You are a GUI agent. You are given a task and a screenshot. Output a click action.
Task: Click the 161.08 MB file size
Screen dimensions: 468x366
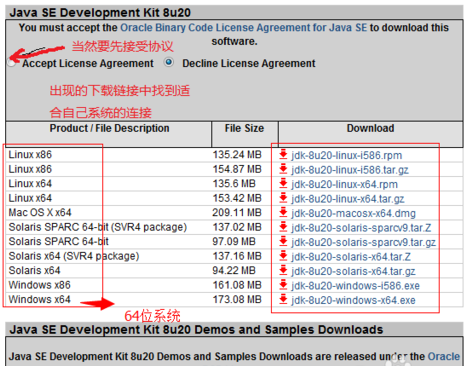click(237, 285)
